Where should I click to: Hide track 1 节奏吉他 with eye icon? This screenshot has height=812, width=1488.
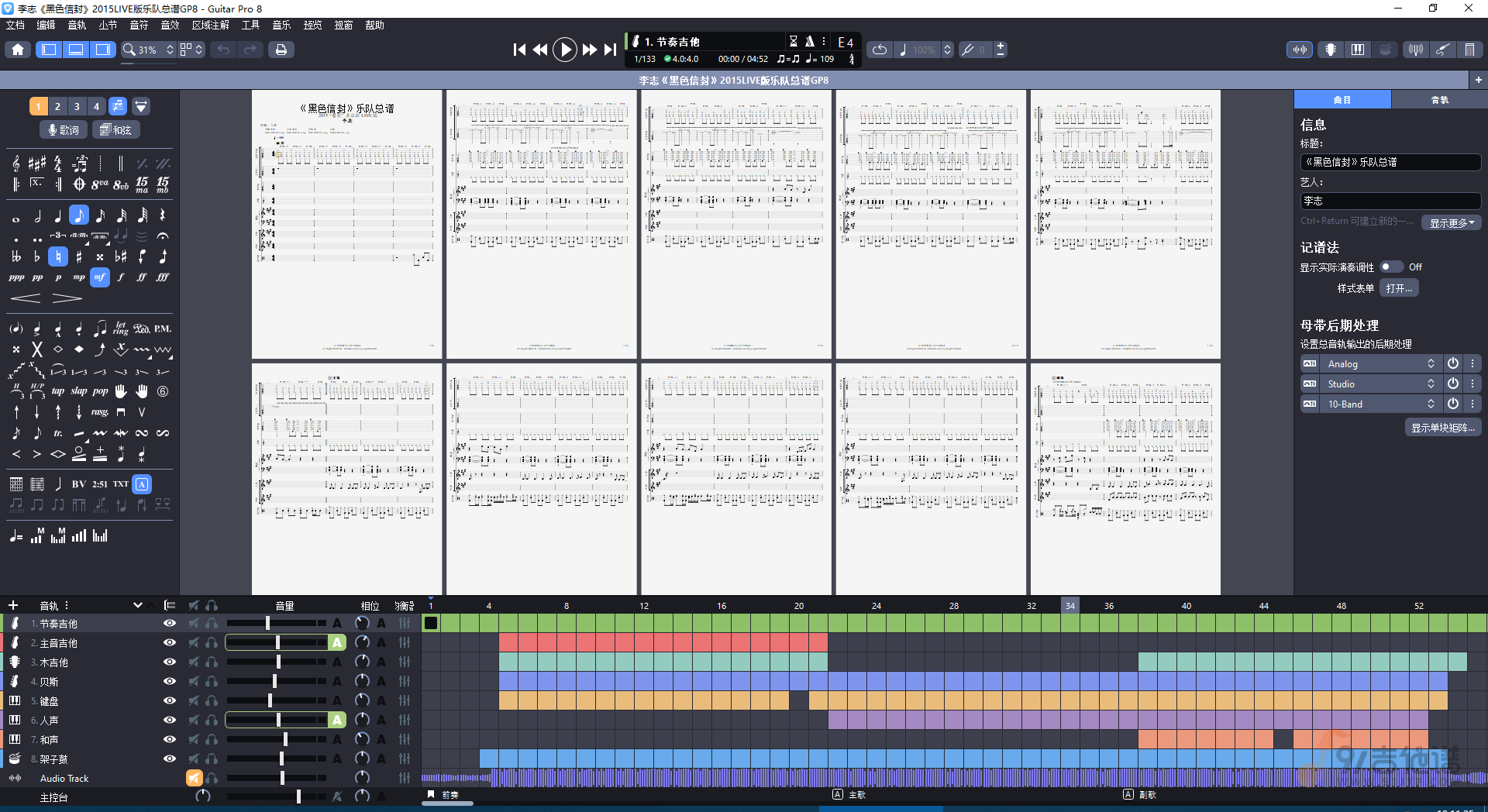coord(170,623)
